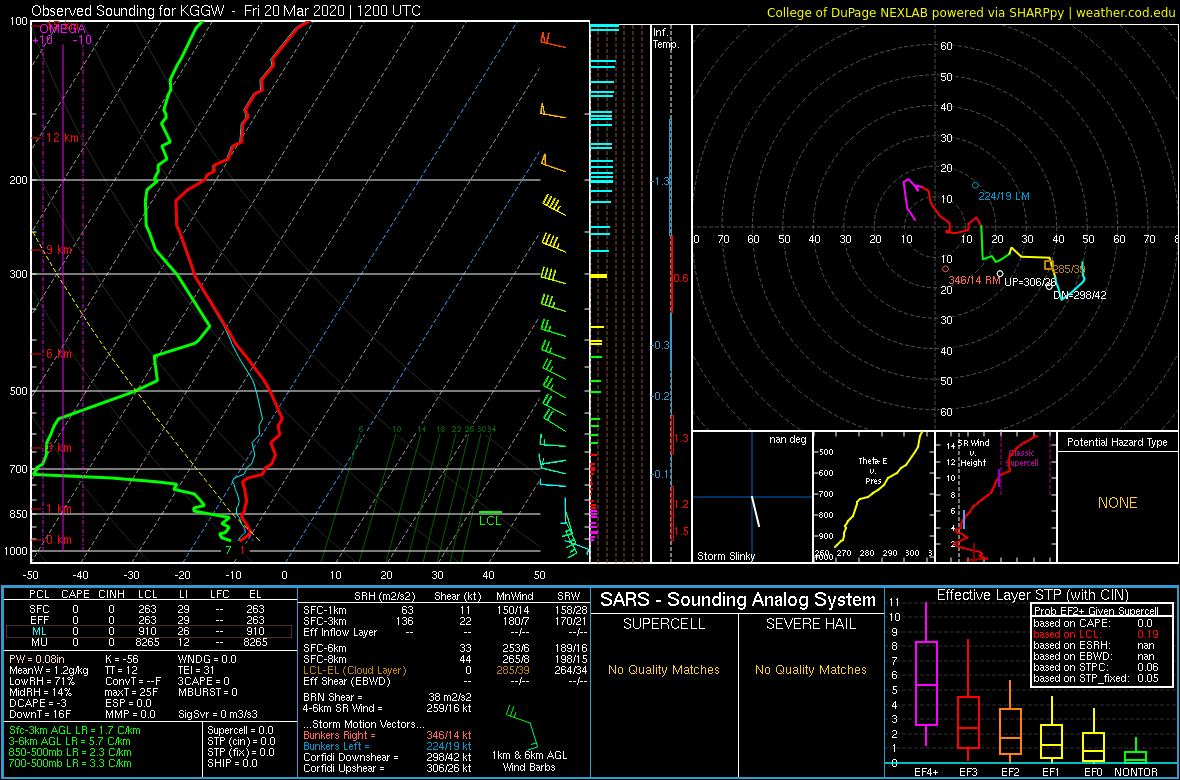This screenshot has width=1180, height=780.
Task: Click the 'BRN Shear =' label
Action: 333,698
